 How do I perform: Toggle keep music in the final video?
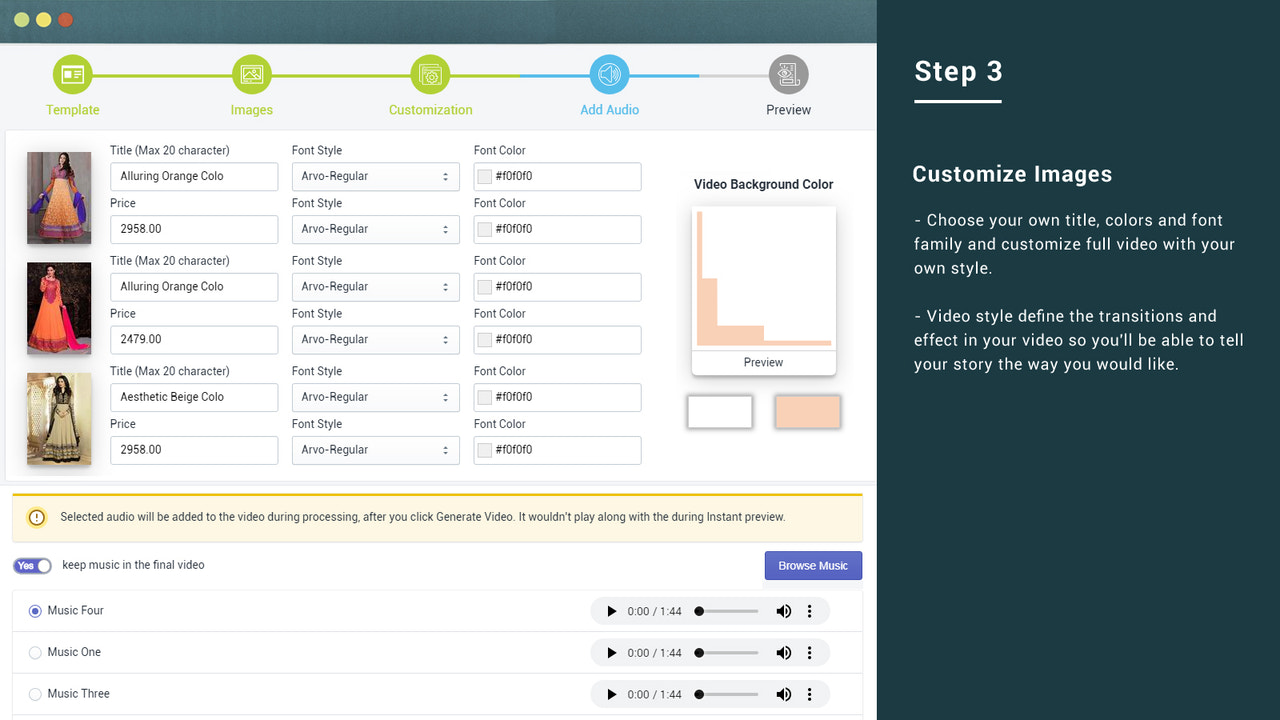point(32,565)
